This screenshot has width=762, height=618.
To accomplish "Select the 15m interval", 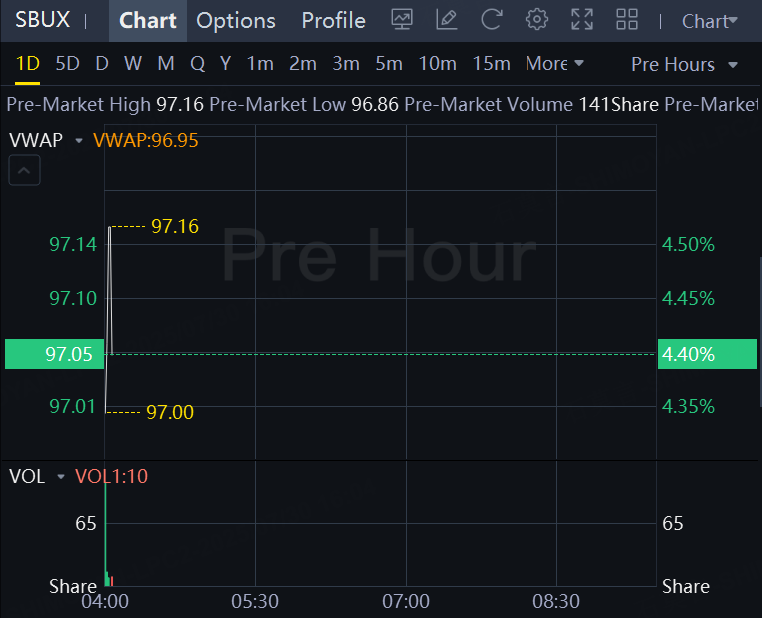I will (x=491, y=64).
